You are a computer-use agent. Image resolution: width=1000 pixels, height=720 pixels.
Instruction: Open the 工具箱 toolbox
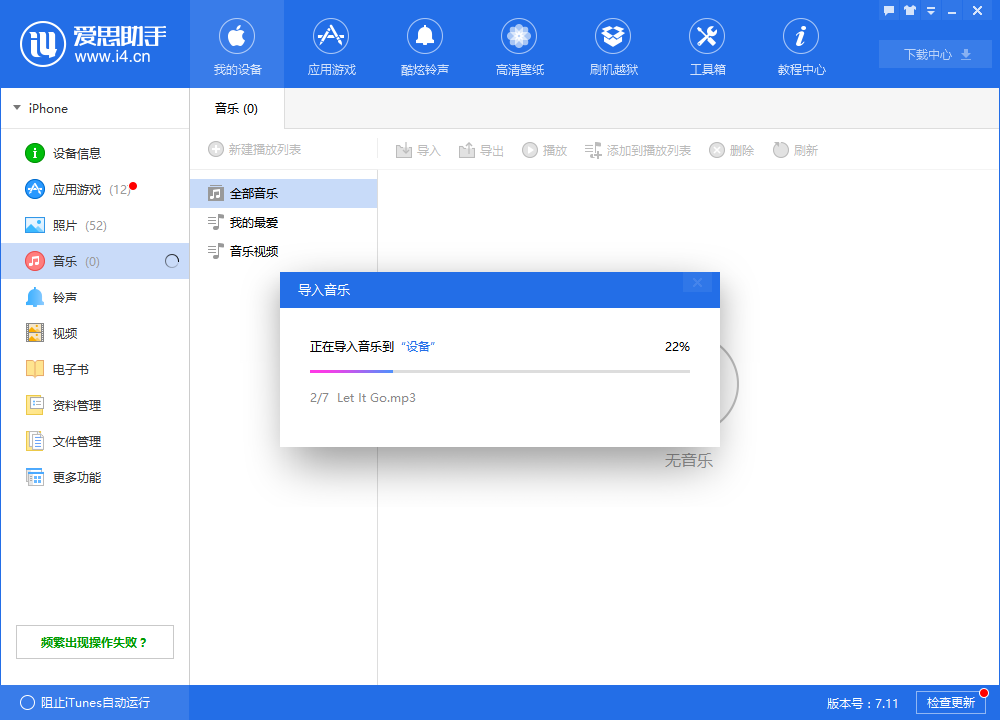tap(707, 45)
